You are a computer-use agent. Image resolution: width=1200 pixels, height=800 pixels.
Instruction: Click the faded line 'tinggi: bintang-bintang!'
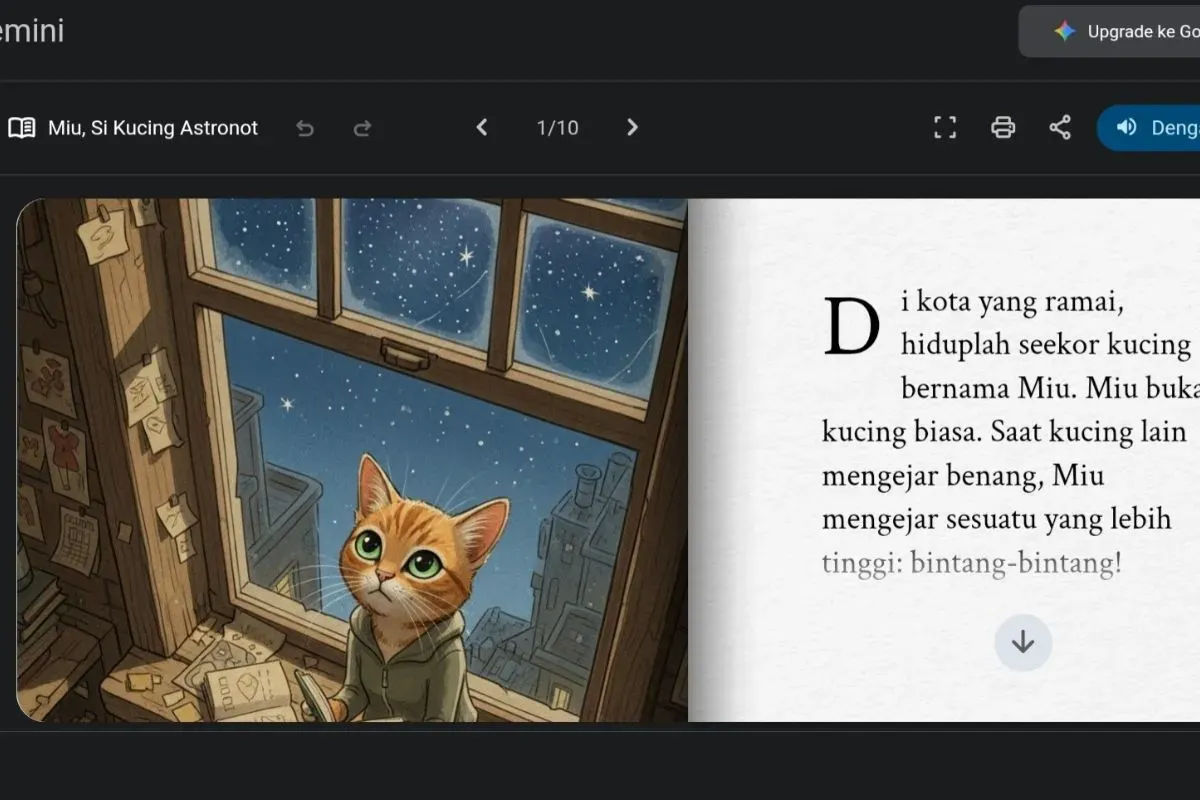971,563
